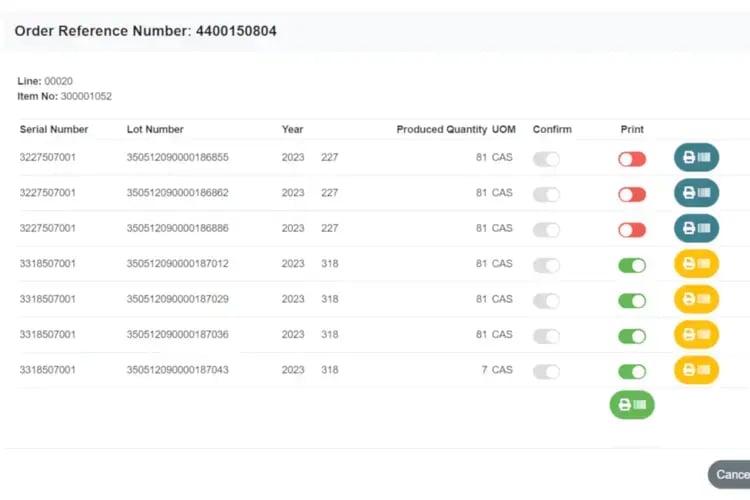The width and height of the screenshot is (750, 500).
Task: Click the Line 00020 text
Action: coord(45,81)
